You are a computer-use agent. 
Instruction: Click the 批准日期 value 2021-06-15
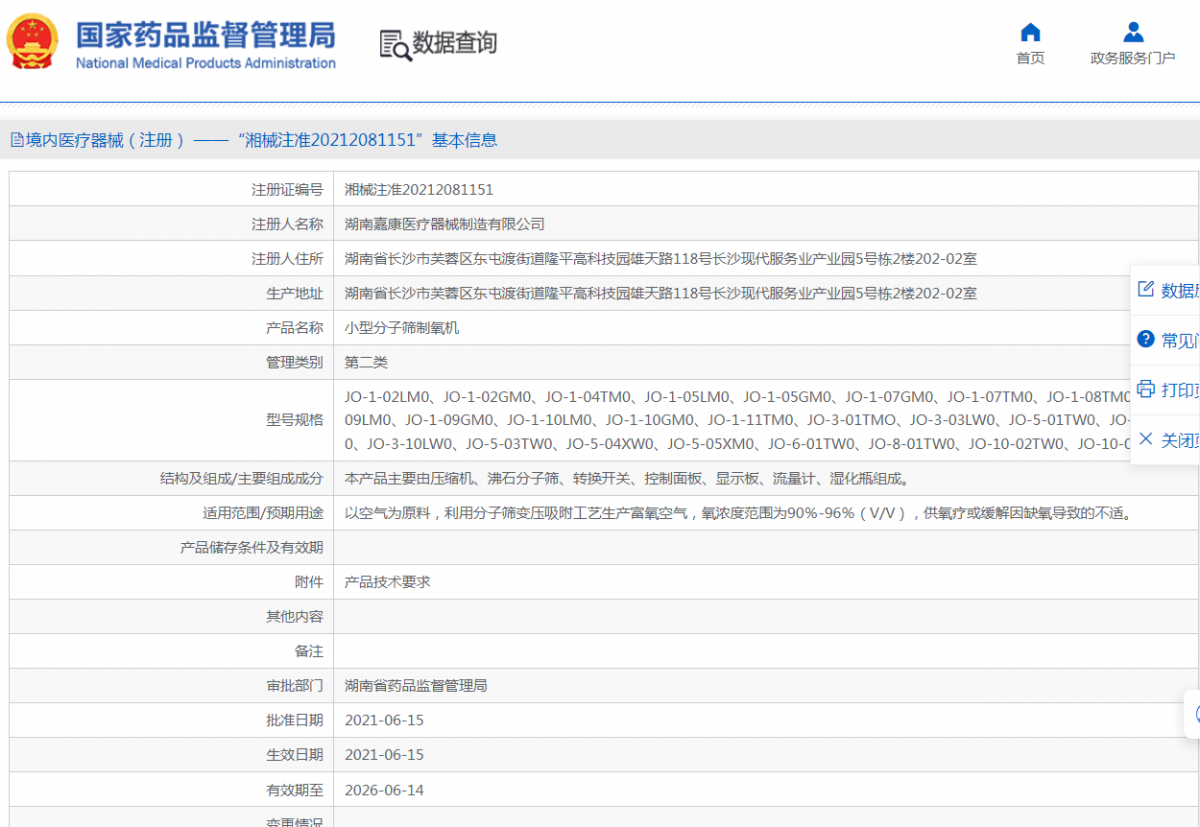click(384, 720)
